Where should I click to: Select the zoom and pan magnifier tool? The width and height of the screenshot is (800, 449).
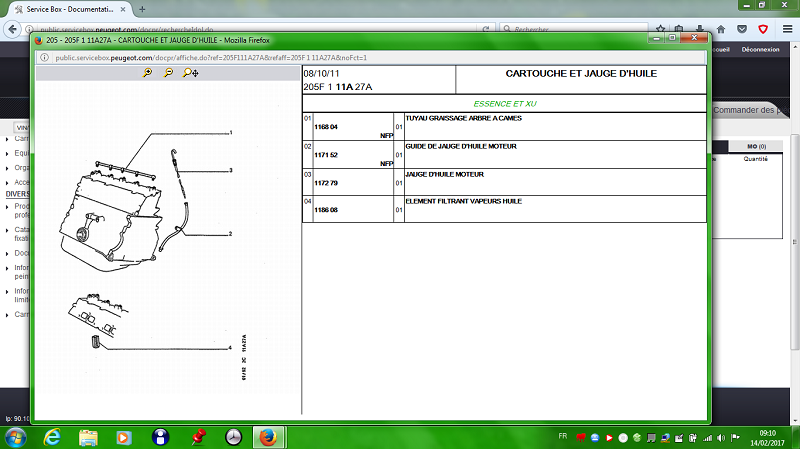tap(190, 73)
